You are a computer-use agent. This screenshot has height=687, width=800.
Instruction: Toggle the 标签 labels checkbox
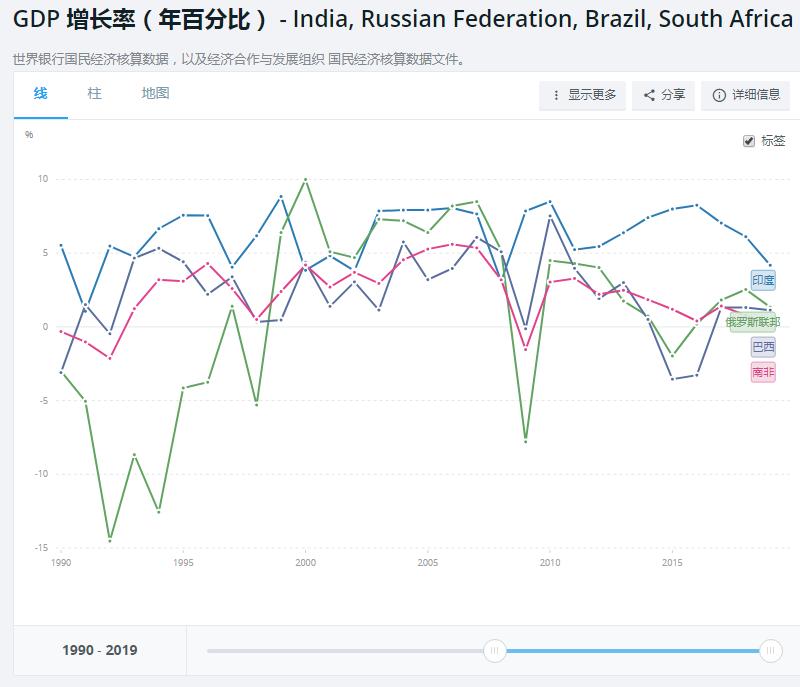point(749,141)
